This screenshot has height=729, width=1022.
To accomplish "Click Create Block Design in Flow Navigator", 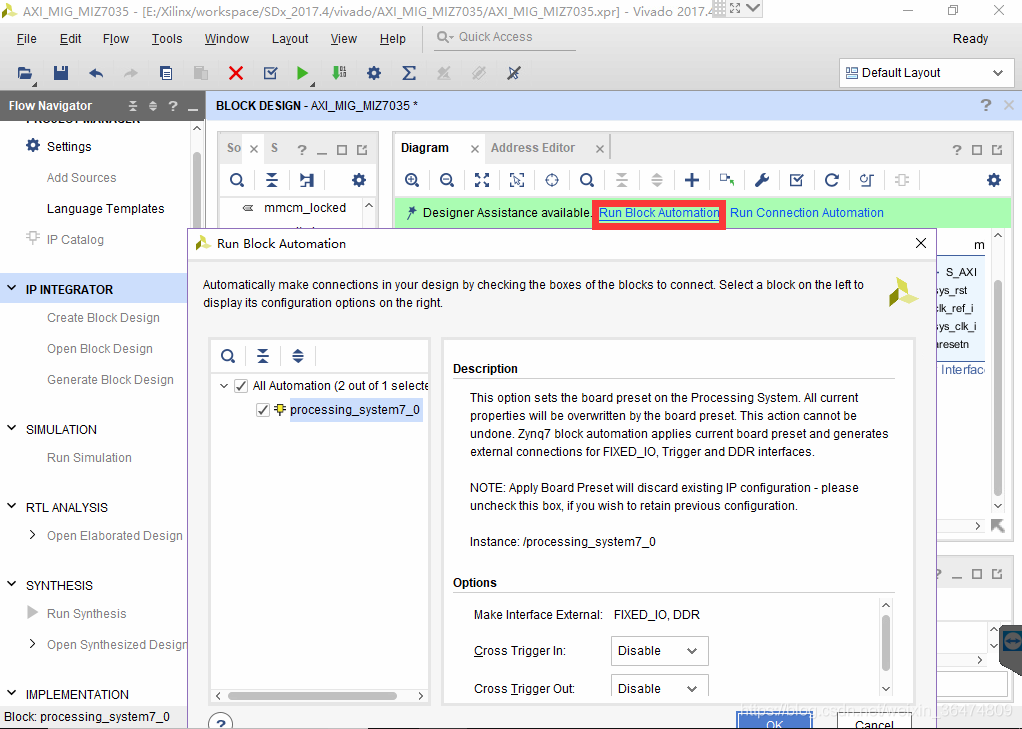I will coord(103,318).
